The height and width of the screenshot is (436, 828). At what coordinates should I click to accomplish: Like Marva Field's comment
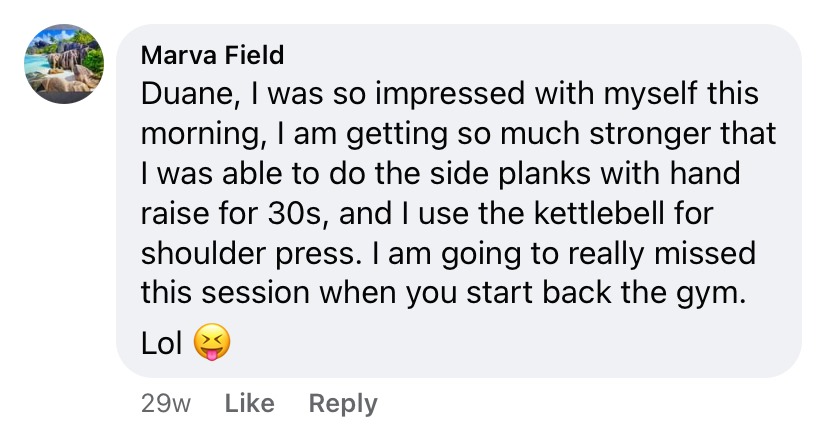click(249, 403)
